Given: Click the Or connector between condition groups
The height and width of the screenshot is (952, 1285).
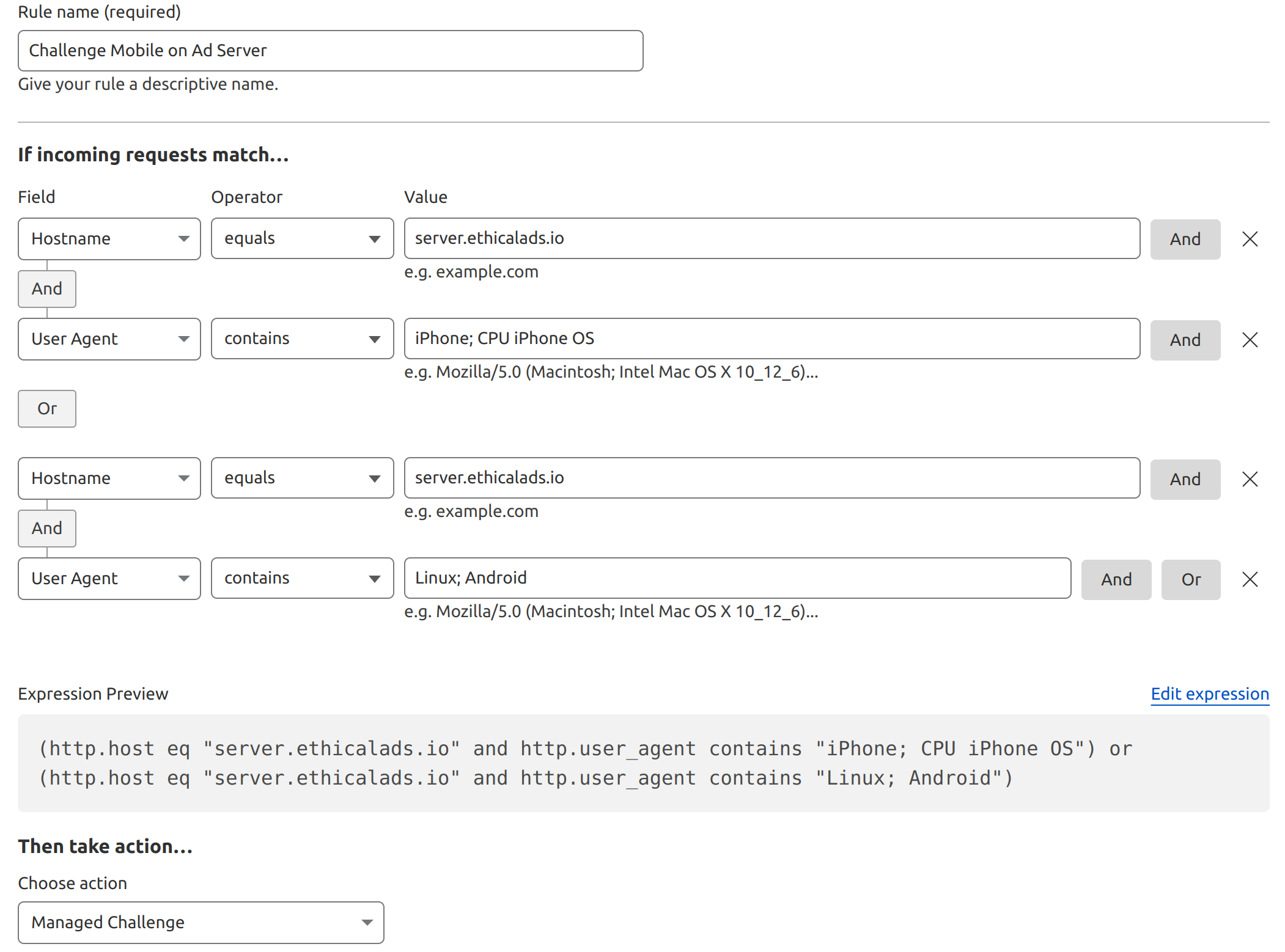Looking at the screenshot, I should click(x=47, y=409).
